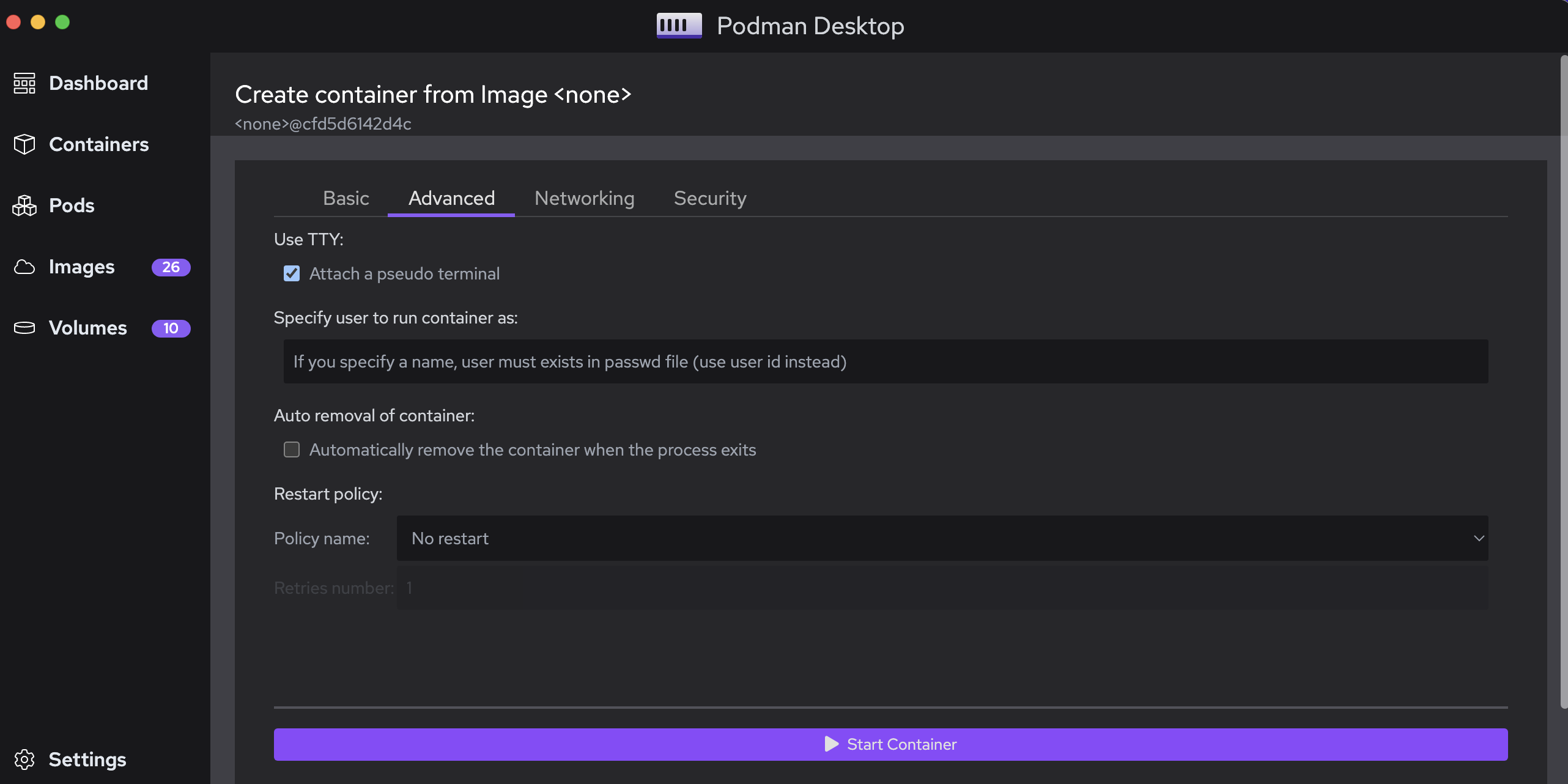Click the user to run container input field
This screenshot has width=1568, height=784.
[x=886, y=361]
